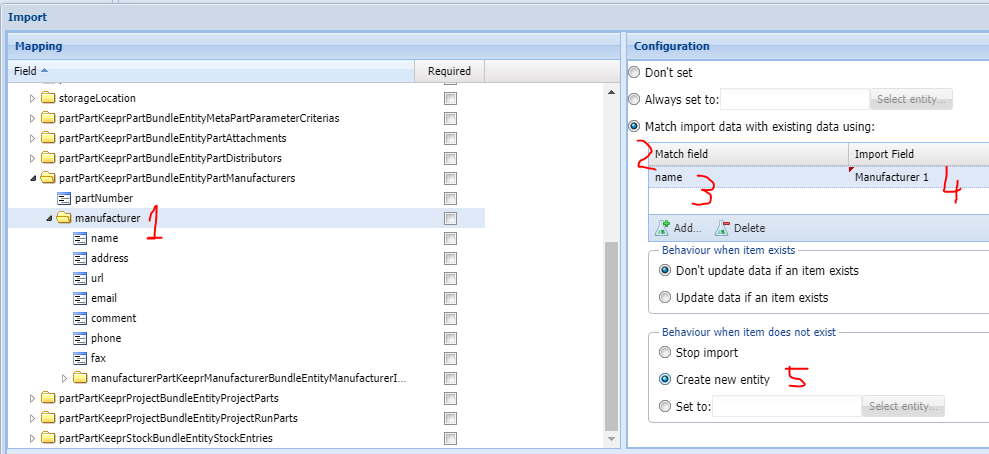989x454 pixels.
Task: Expand the ProjectRunParts tree node
Action: (x=33, y=418)
